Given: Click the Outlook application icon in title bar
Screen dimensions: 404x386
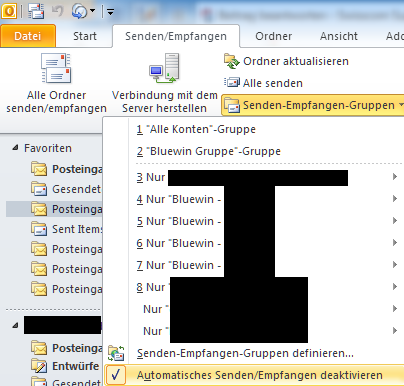Looking at the screenshot, I should tap(9, 12).
